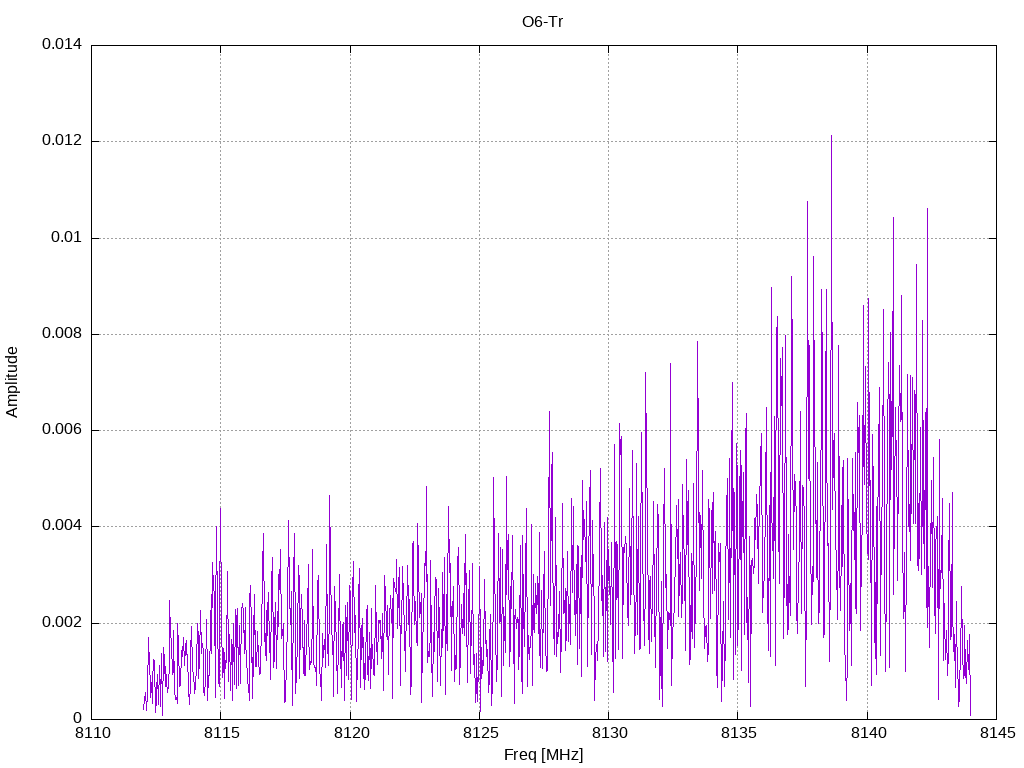
Task: Click the 8135 x-axis tick label
Action: coord(739,733)
